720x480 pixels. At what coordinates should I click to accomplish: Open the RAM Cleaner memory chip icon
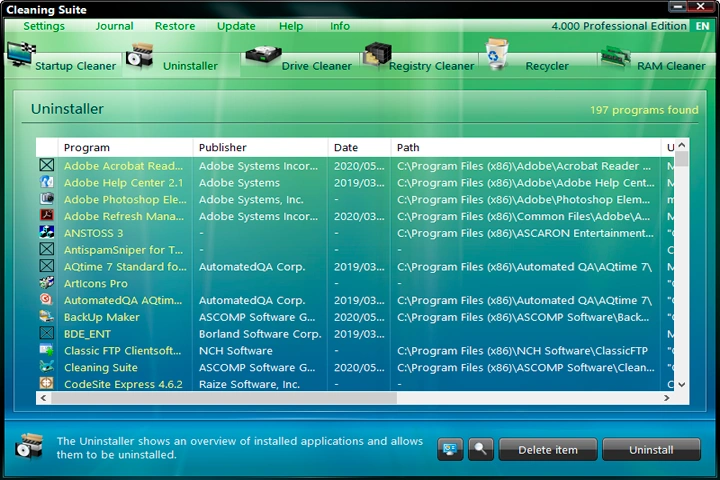tap(616, 56)
